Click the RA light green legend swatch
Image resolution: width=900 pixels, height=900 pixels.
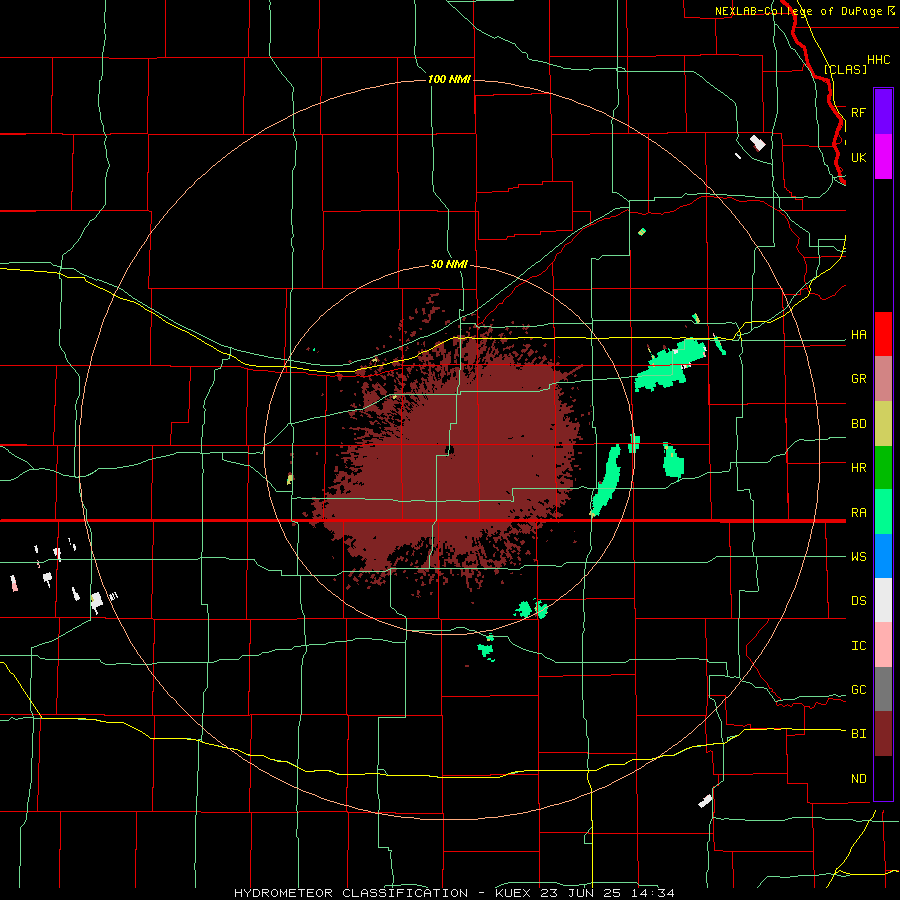883,512
